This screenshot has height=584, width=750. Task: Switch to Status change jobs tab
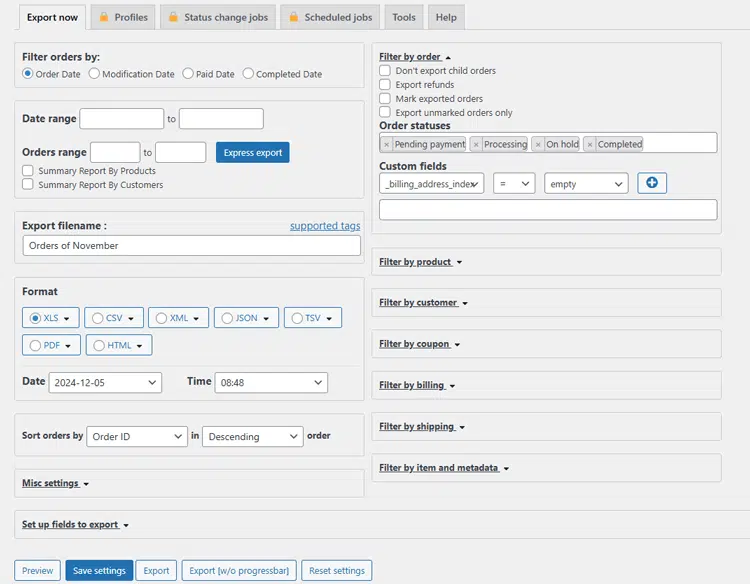coord(218,17)
